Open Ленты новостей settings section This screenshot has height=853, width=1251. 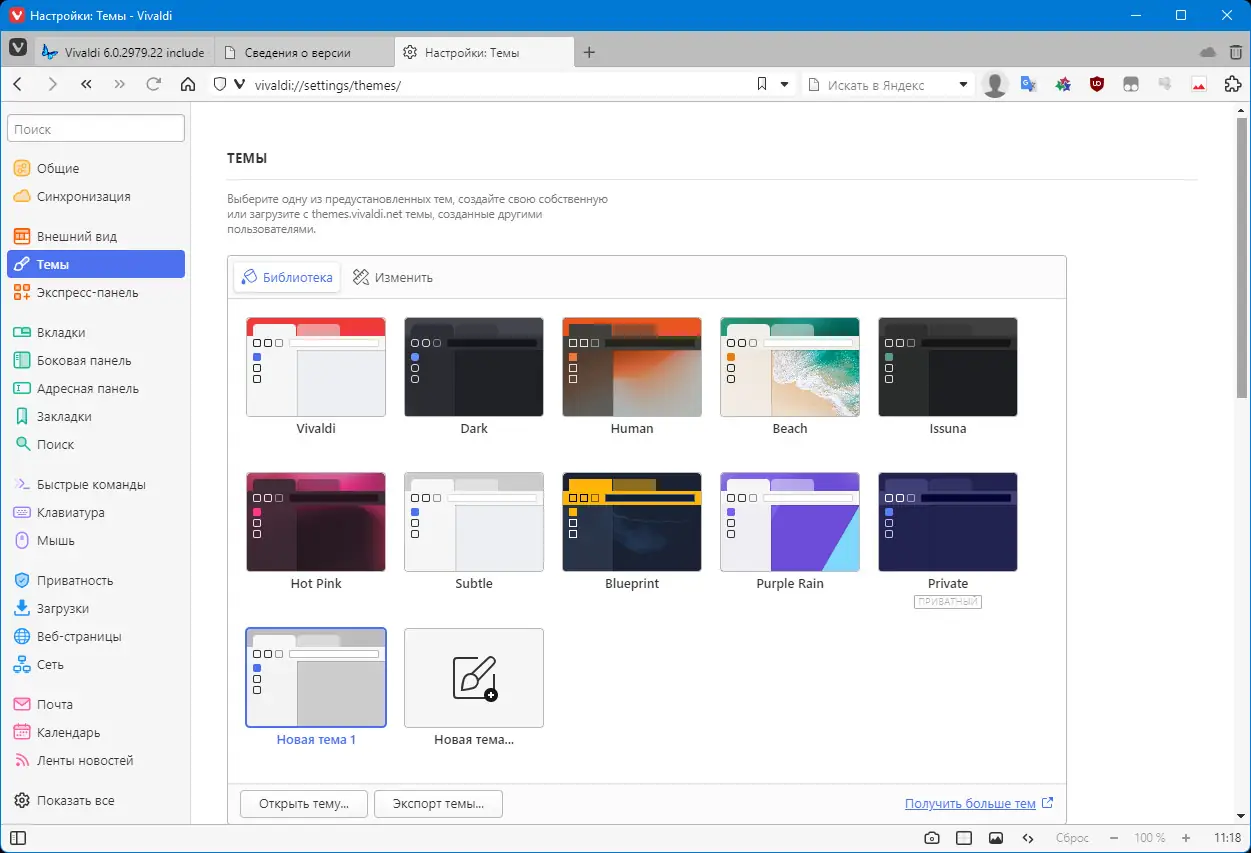[96, 760]
